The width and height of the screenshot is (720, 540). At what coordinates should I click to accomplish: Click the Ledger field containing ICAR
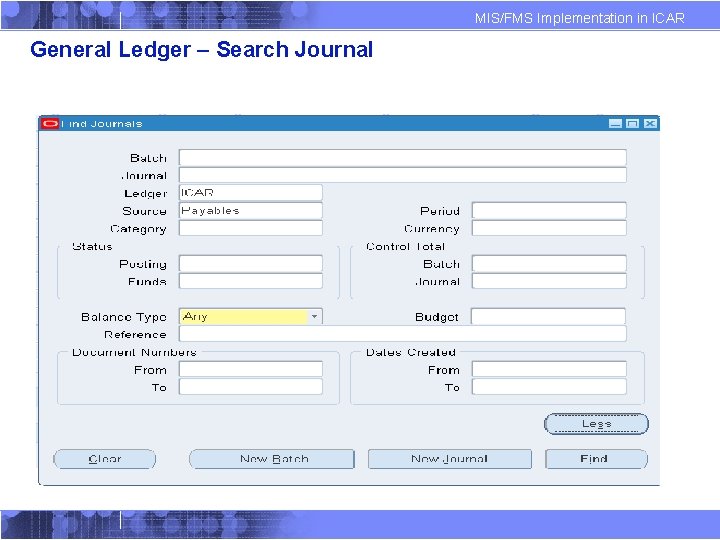pos(251,192)
